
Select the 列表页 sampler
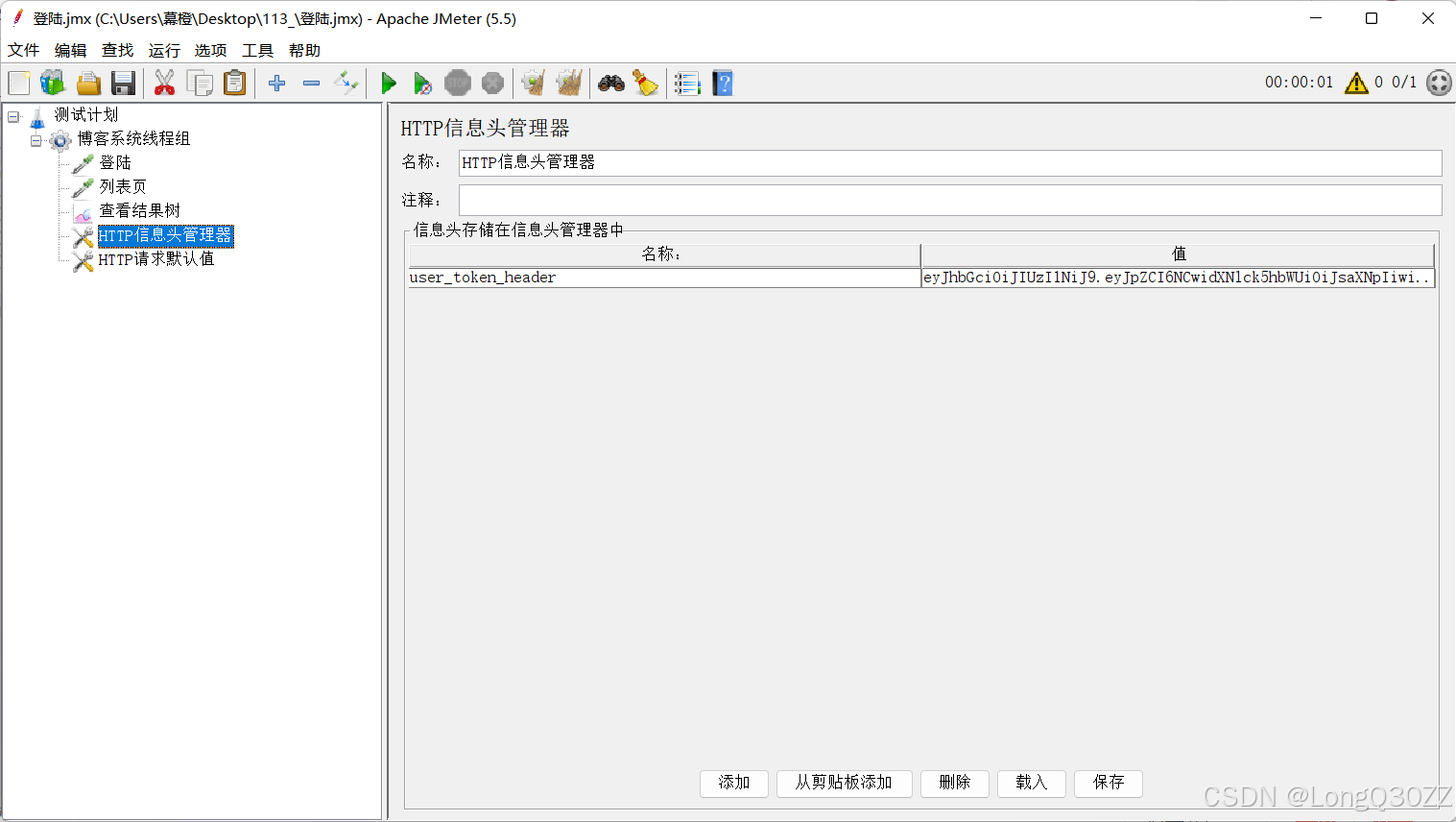pos(123,187)
